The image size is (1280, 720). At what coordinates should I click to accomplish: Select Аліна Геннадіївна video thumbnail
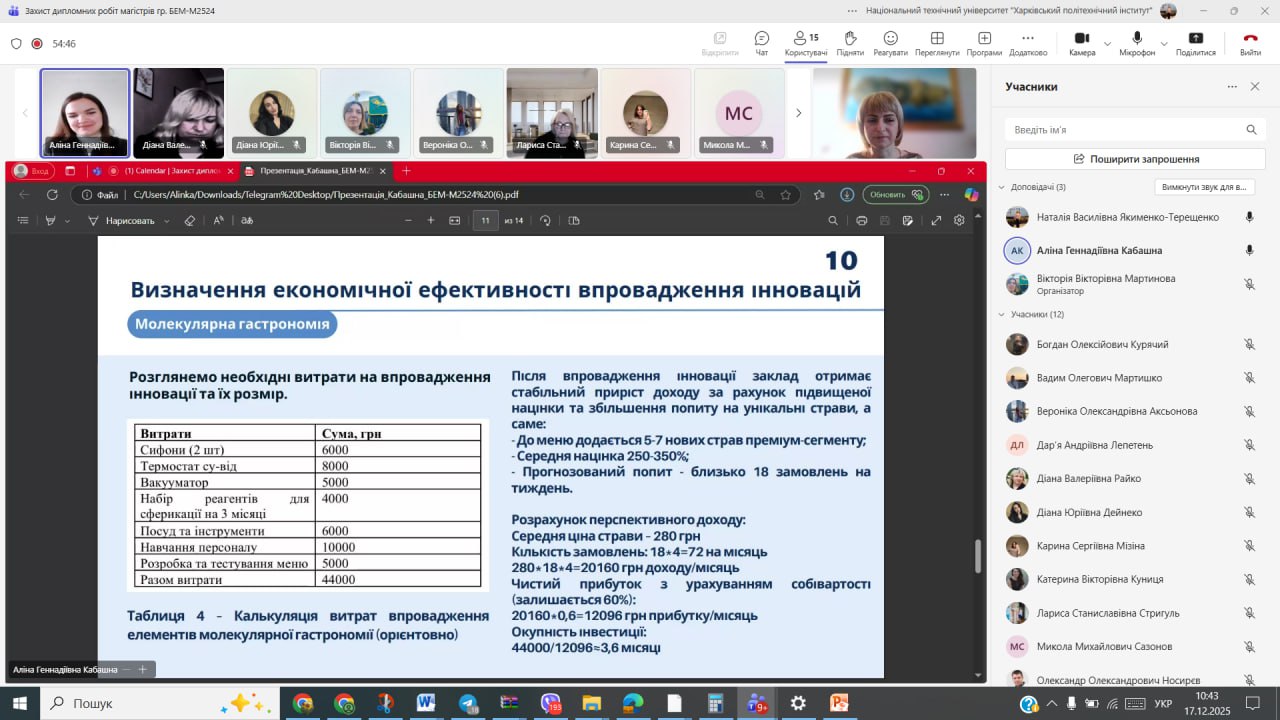pyautogui.click(x=85, y=113)
